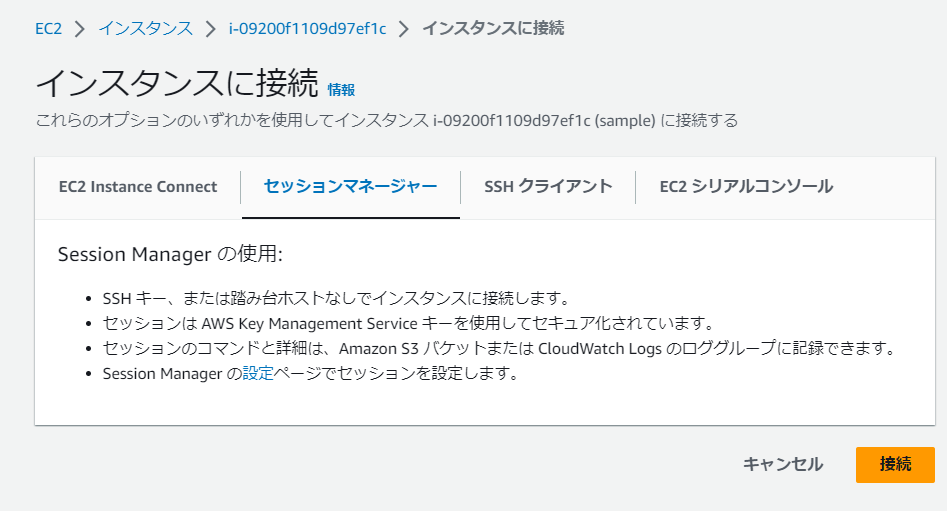
Task: Click the orange 接続 button
Action: tap(895, 464)
